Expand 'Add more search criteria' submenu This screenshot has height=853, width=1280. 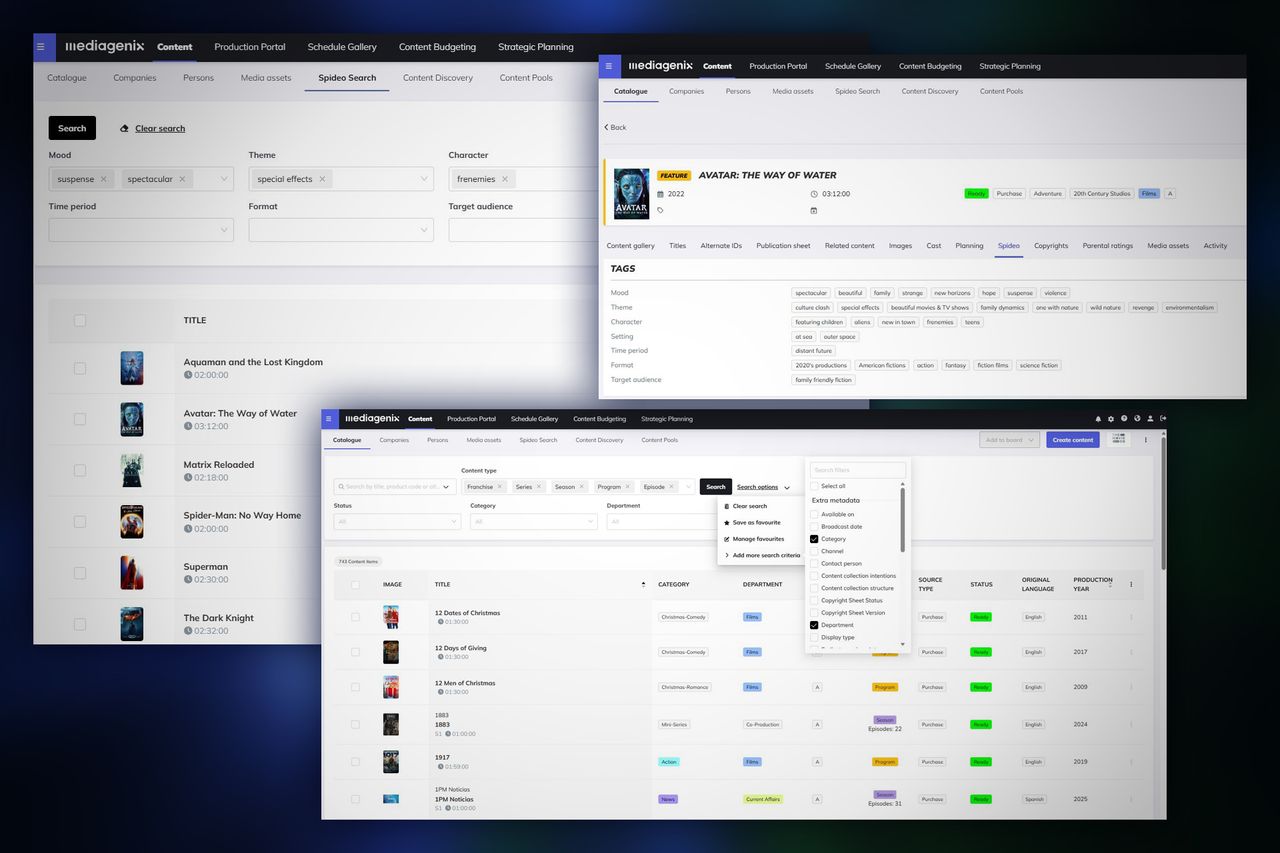point(763,555)
